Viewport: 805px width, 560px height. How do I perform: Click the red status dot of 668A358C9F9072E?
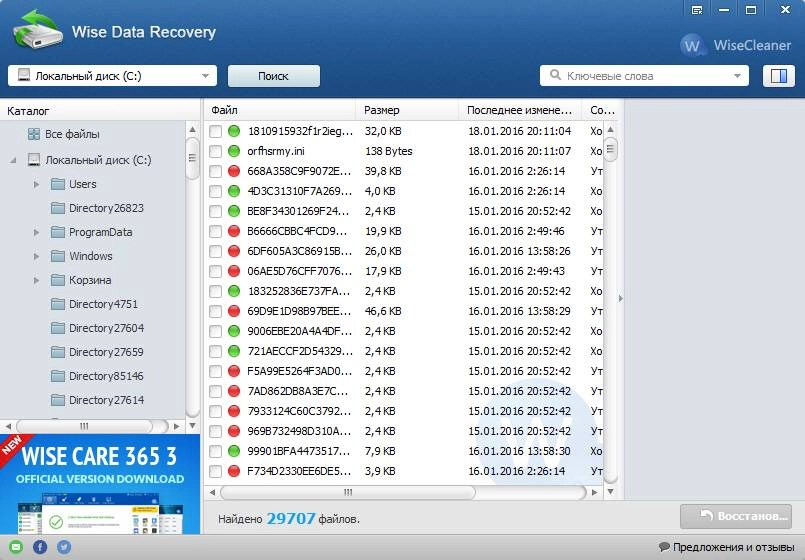234,171
